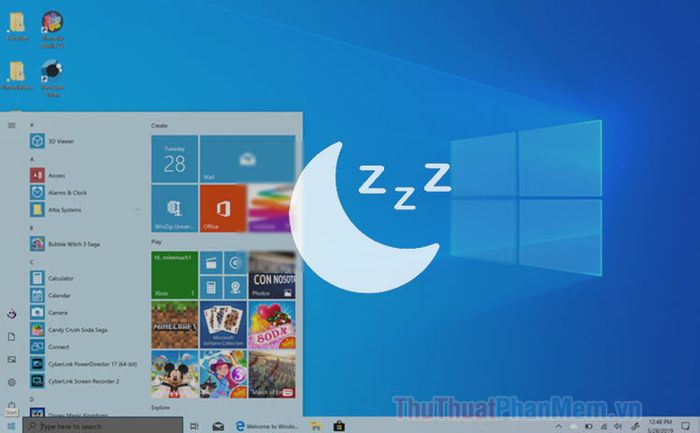Select the top-left desktop folder icon
The width and height of the screenshot is (700, 433).
pyautogui.click(x=17, y=26)
